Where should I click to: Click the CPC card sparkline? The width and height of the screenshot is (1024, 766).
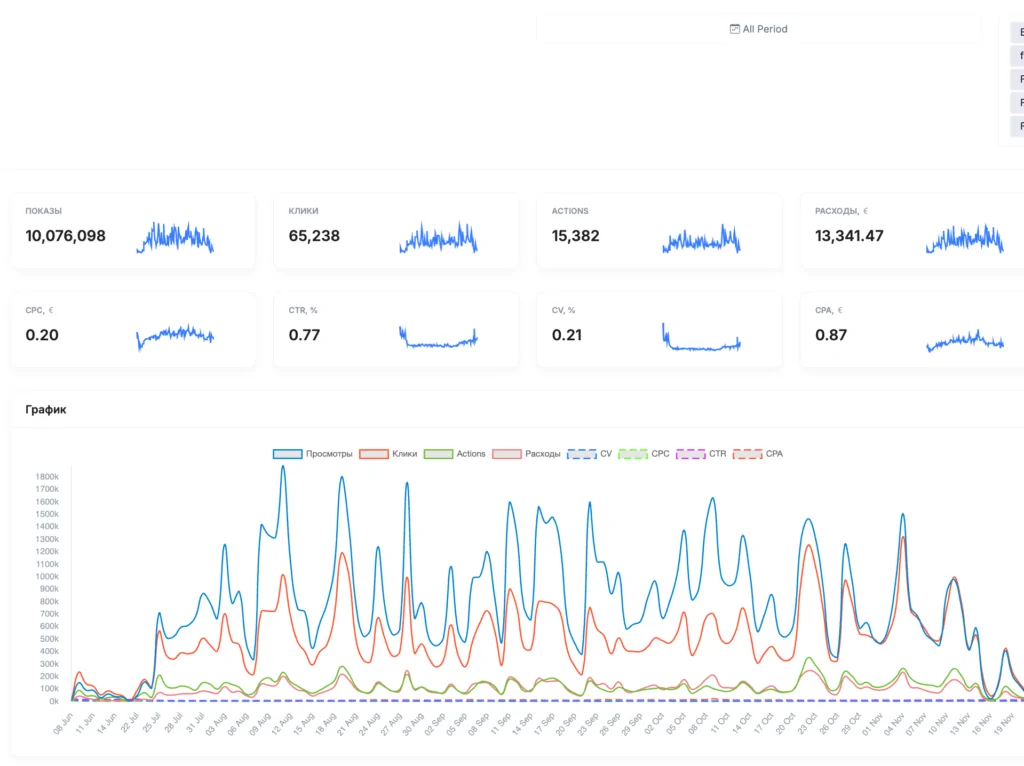pos(175,337)
